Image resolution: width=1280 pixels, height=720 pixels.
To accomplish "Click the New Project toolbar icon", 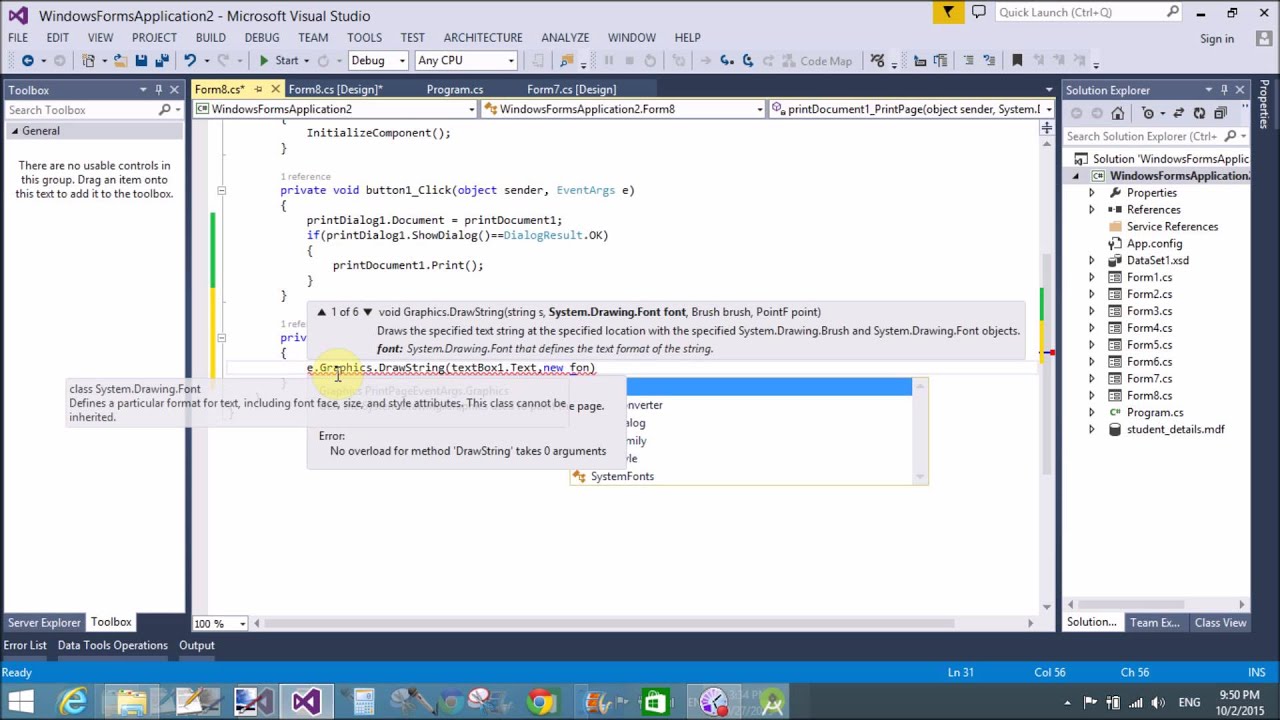I will point(89,61).
